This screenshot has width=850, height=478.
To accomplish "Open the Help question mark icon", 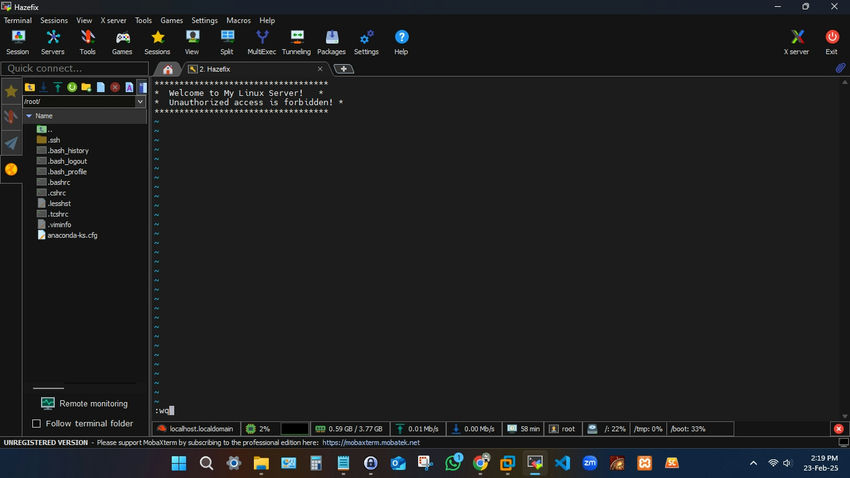I will point(401,42).
